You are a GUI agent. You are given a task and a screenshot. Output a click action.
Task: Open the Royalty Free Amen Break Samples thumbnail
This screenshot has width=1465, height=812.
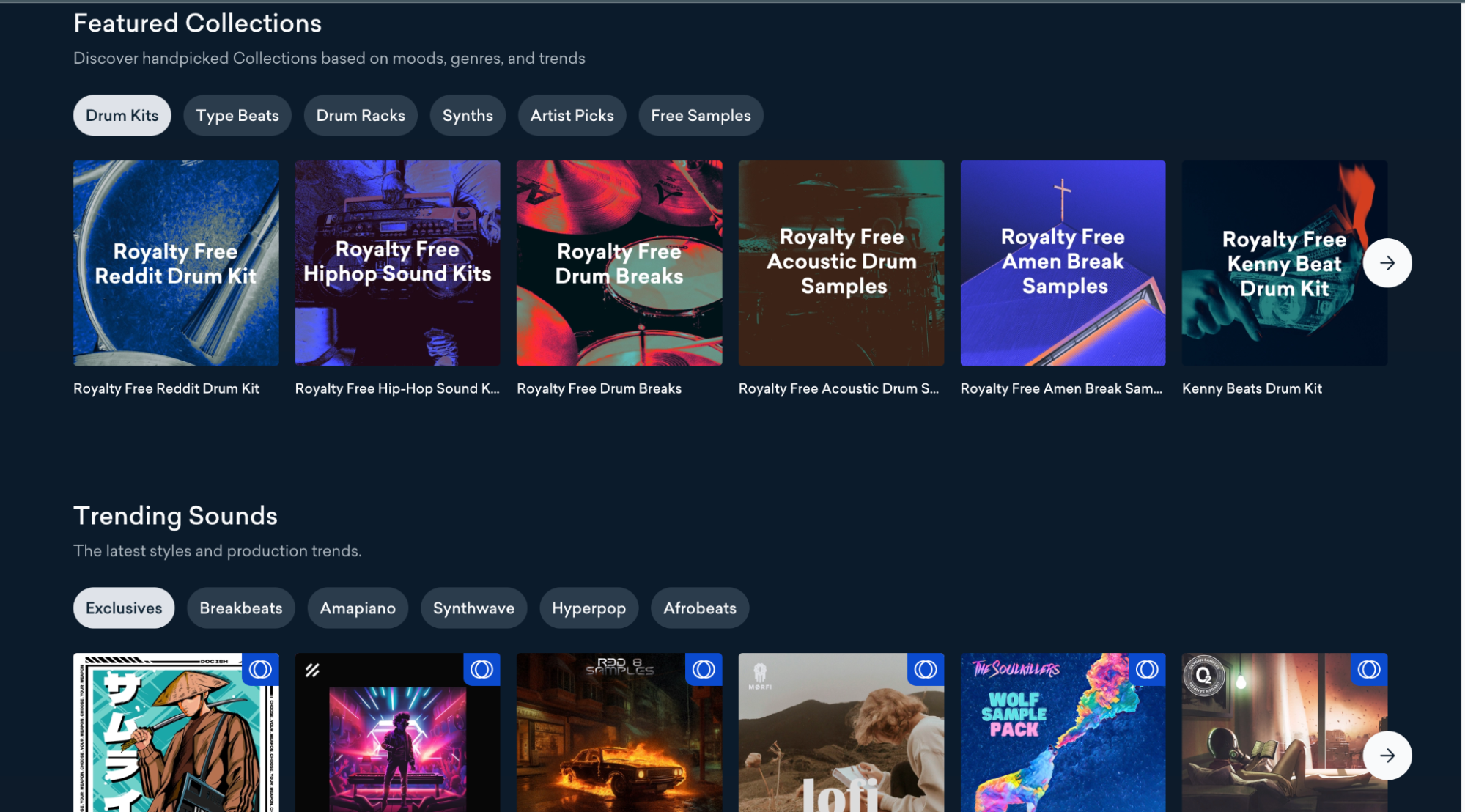(1062, 262)
